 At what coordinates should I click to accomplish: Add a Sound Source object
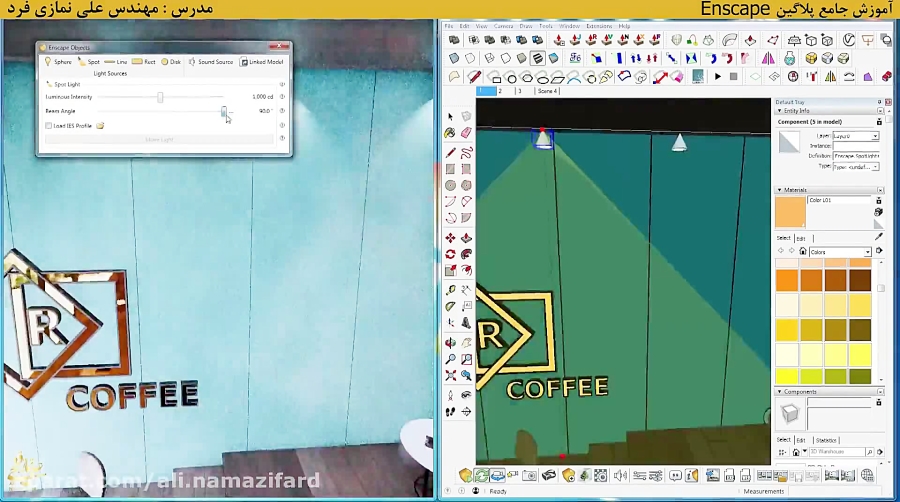click(x=211, y=62)
